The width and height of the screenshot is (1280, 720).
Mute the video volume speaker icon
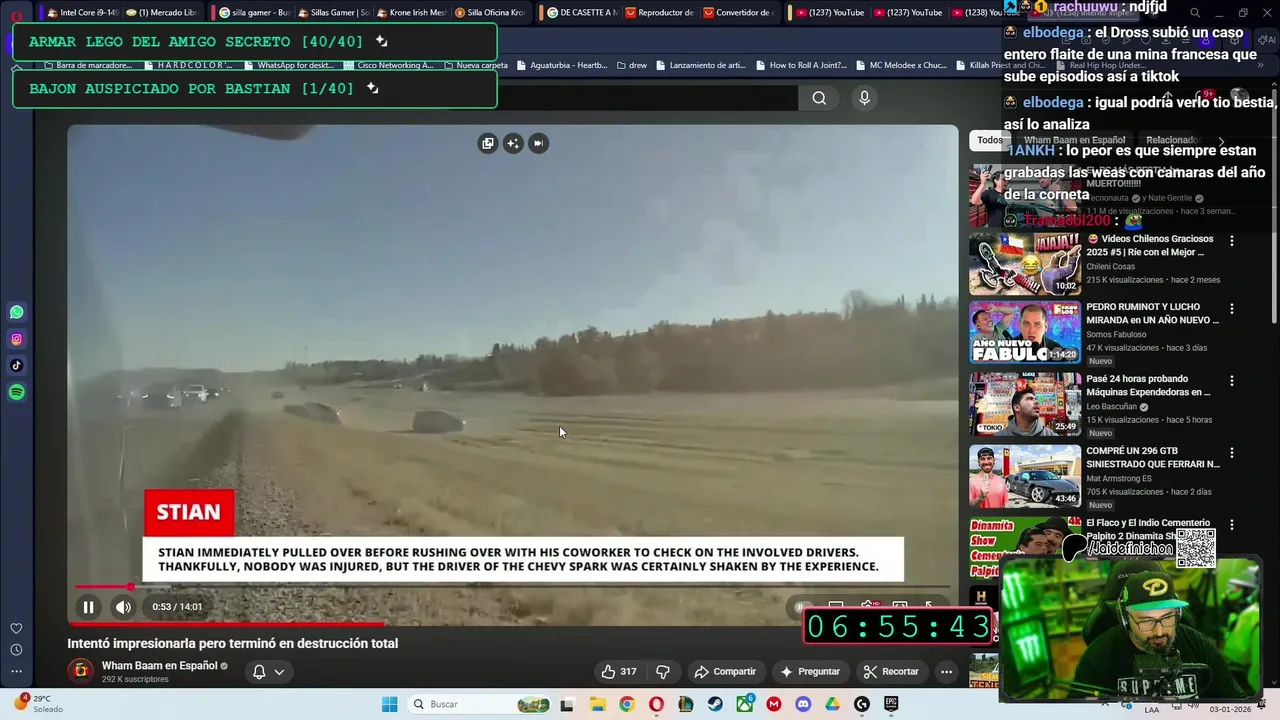[123, 607]
